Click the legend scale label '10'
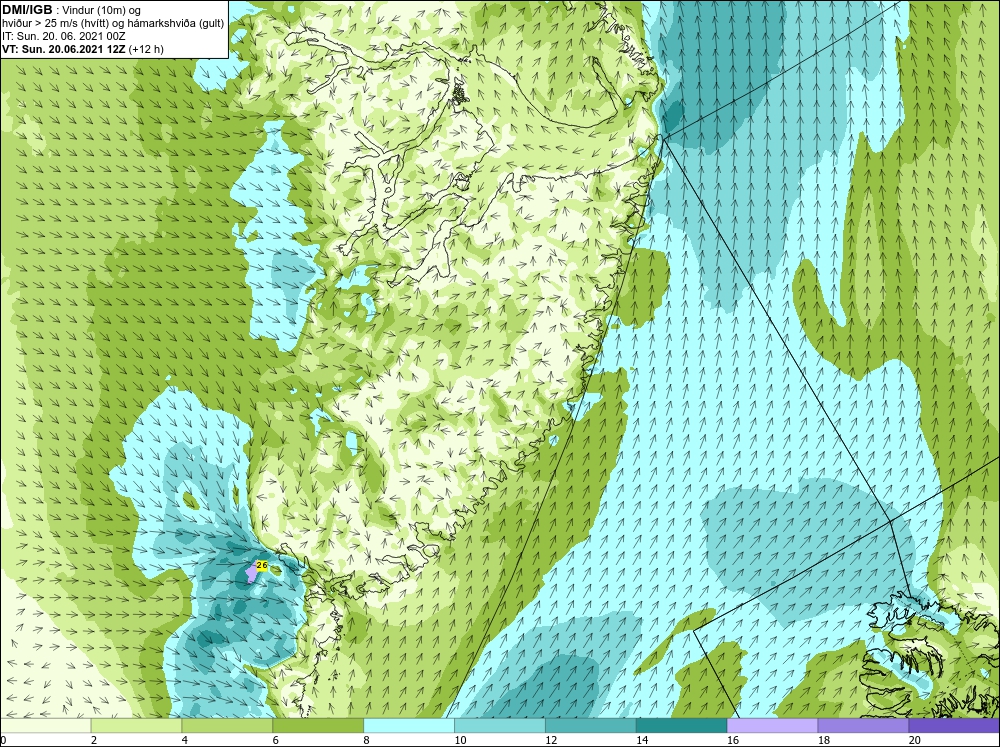 pos(460,740)
